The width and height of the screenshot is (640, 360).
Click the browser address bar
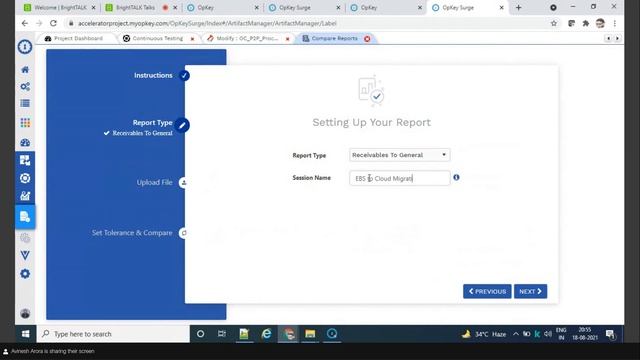(306, 24)
